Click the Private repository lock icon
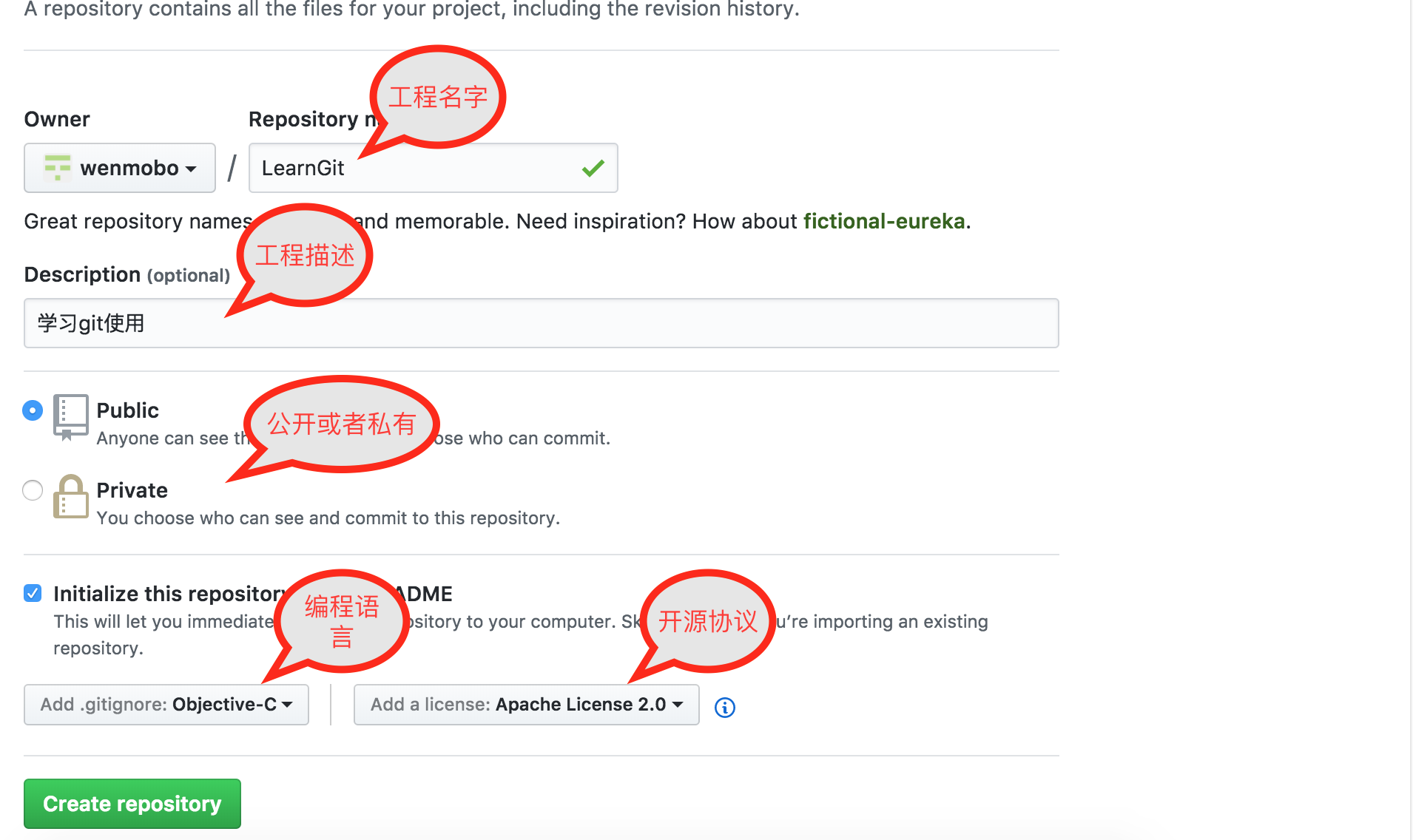The width and height of the screenshot is (1413, 840). point(71,497)
